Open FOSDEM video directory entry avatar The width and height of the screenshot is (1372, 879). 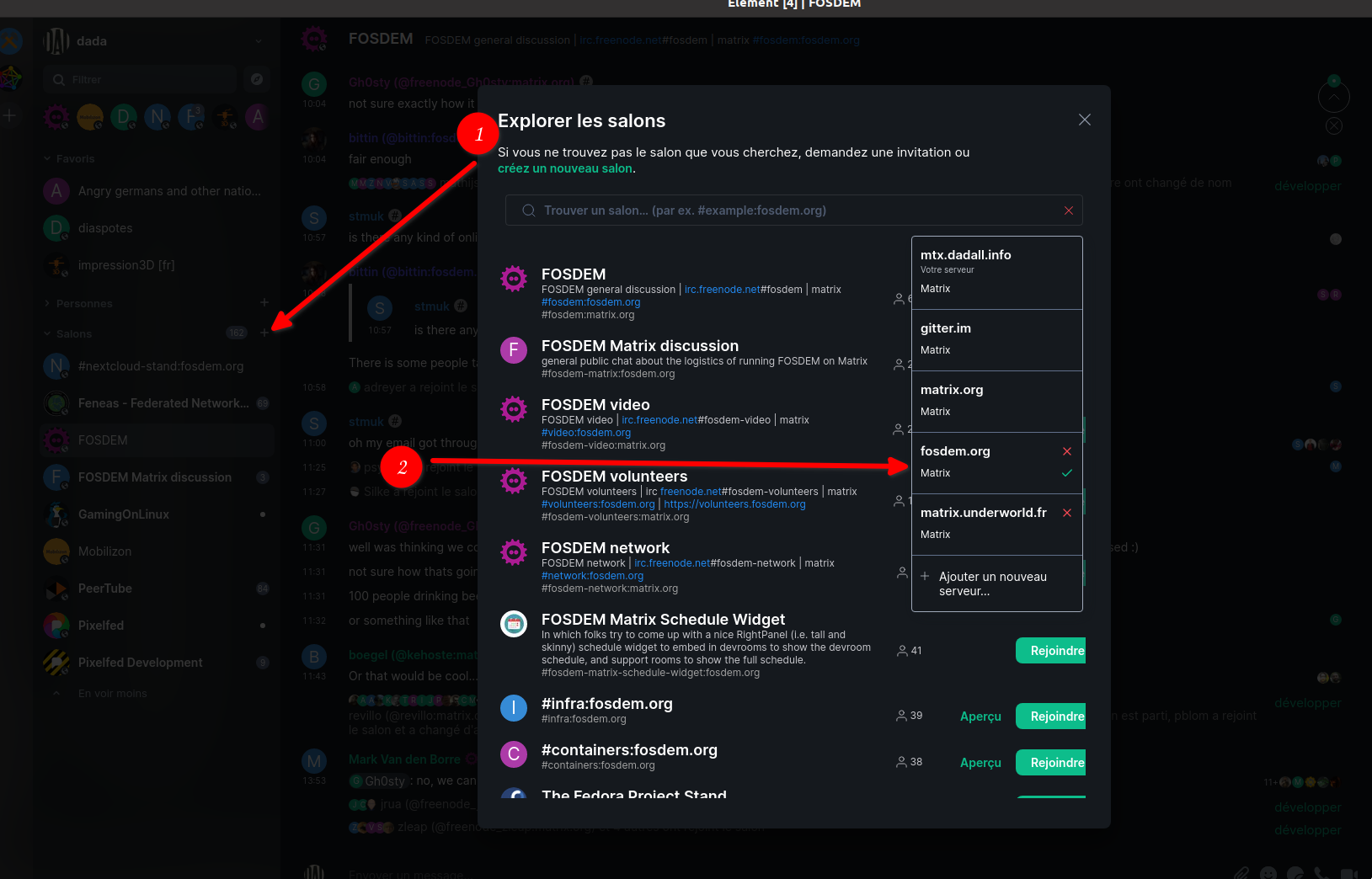point(514,408)
